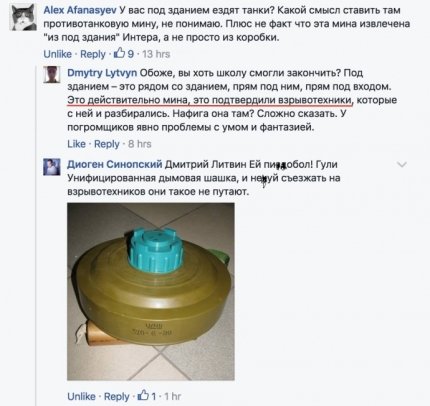
Task: Click the 1 hr timestamp
Action: tap(173, 396)
